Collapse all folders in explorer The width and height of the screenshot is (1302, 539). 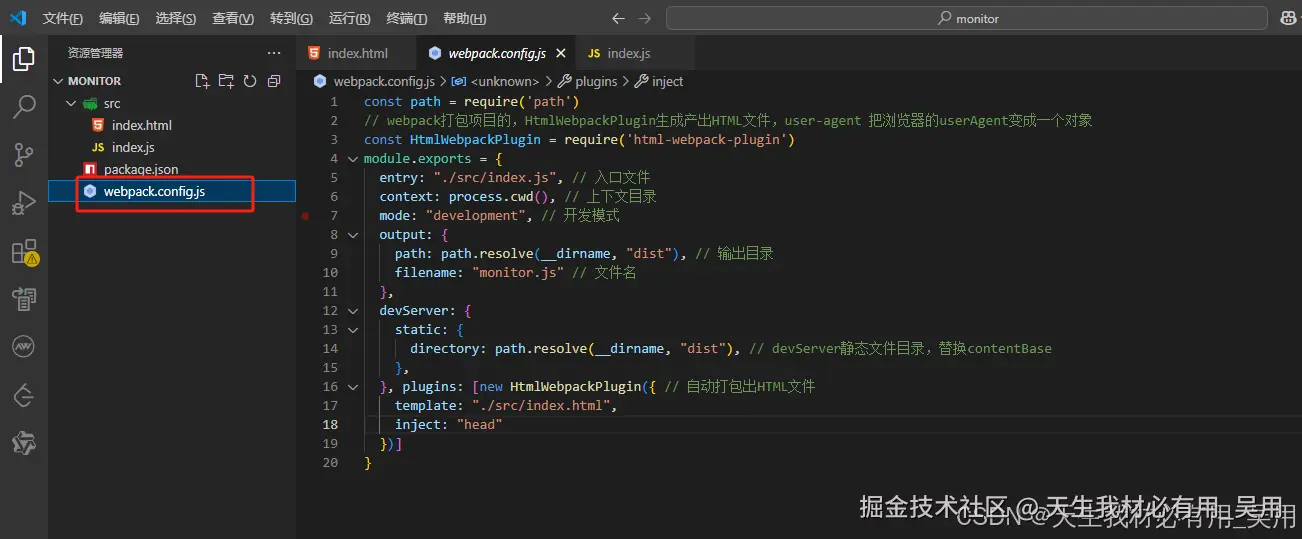[274, 81]
